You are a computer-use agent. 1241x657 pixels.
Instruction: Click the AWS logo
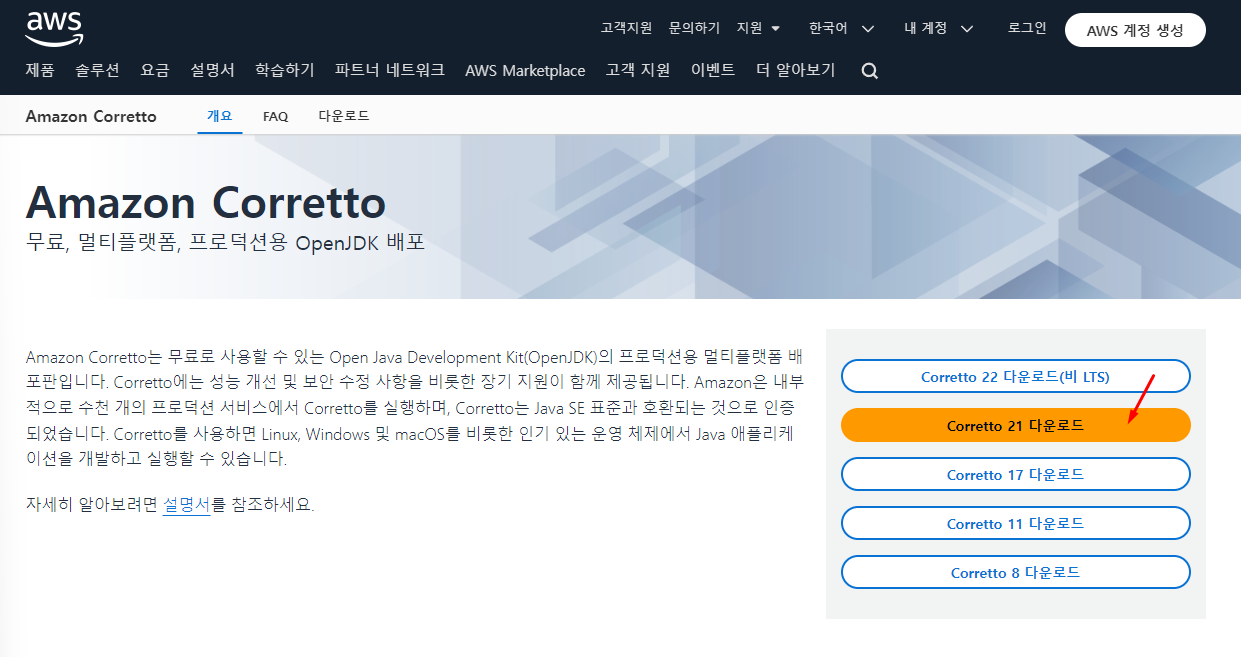[x=54, y=30]
